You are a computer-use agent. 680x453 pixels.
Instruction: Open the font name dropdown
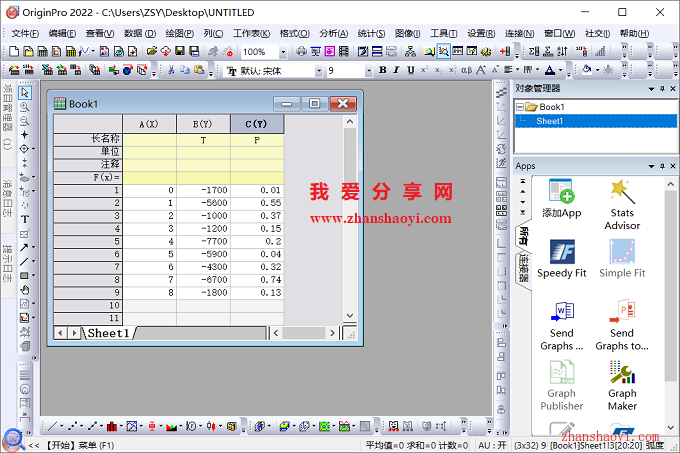point(319,71)
